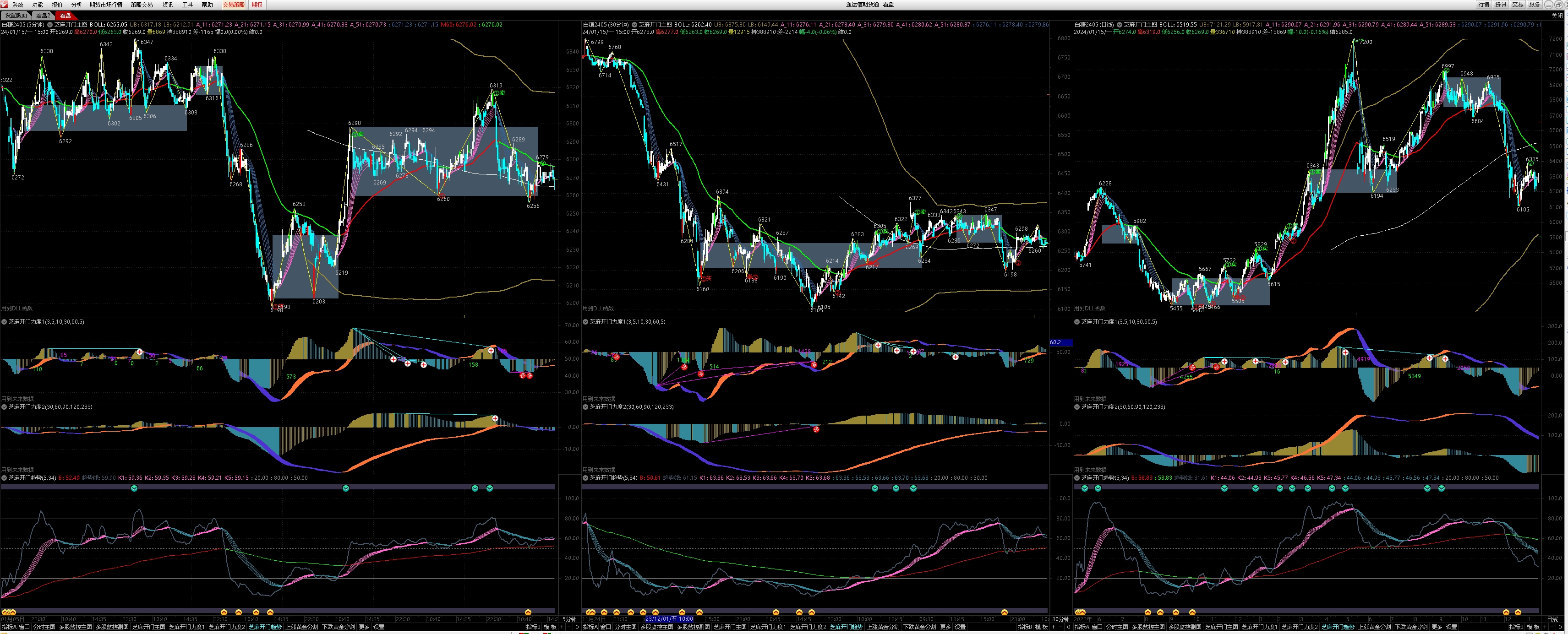Image resolution: width=1568 pixels, height=634 pixels.
Task: Open dropdown for left panel 芝麻开门趋势
Action: click(4, 477)
